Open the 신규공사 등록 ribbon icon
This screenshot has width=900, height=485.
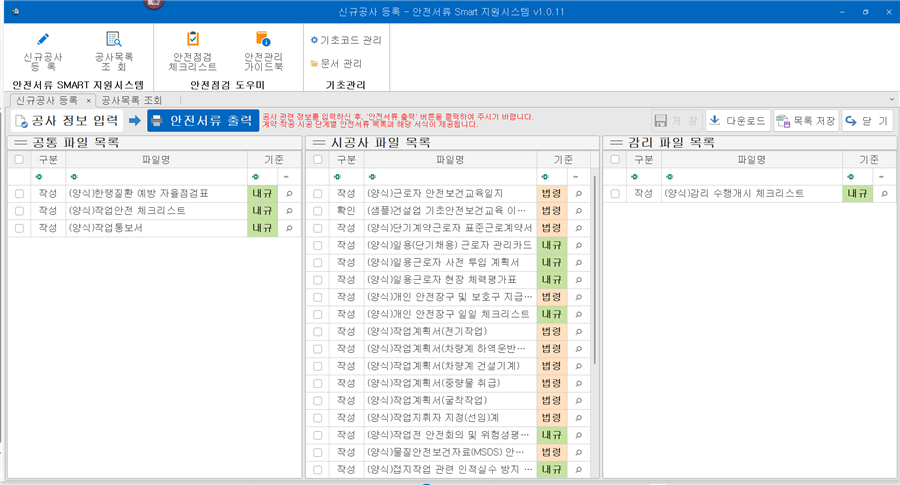point(42,51)
